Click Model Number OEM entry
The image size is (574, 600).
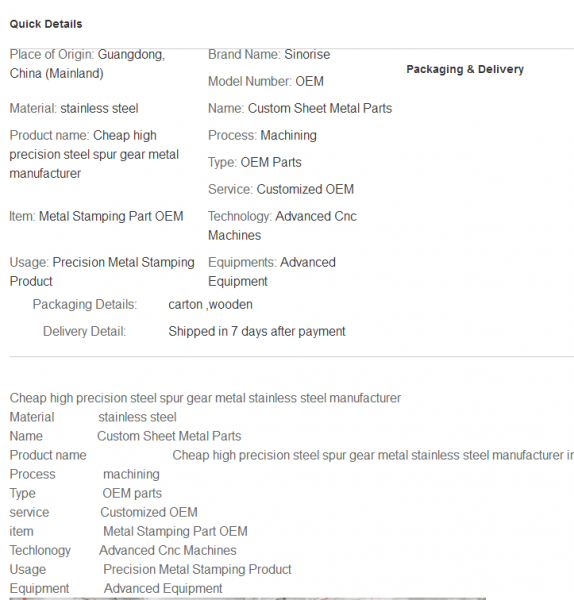(x=266, y=82)
